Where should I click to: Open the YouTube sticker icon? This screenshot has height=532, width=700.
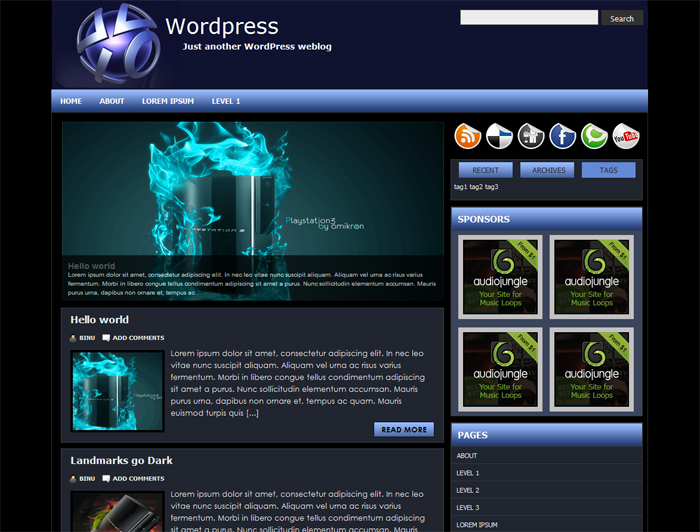626,136
